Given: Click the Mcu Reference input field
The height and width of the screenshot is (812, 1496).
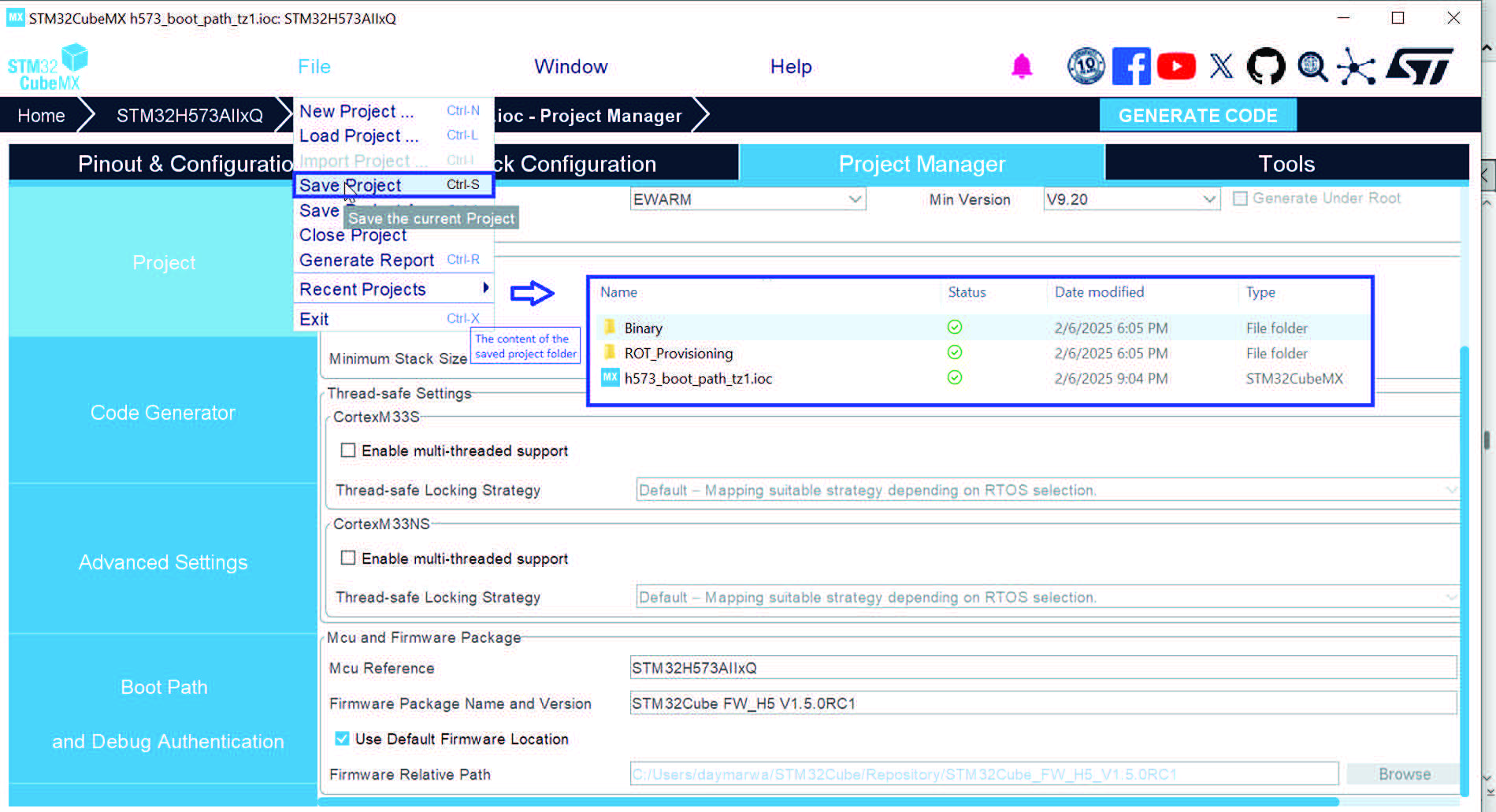Looking at the screenshot, I should click(x=1043, y=668).
